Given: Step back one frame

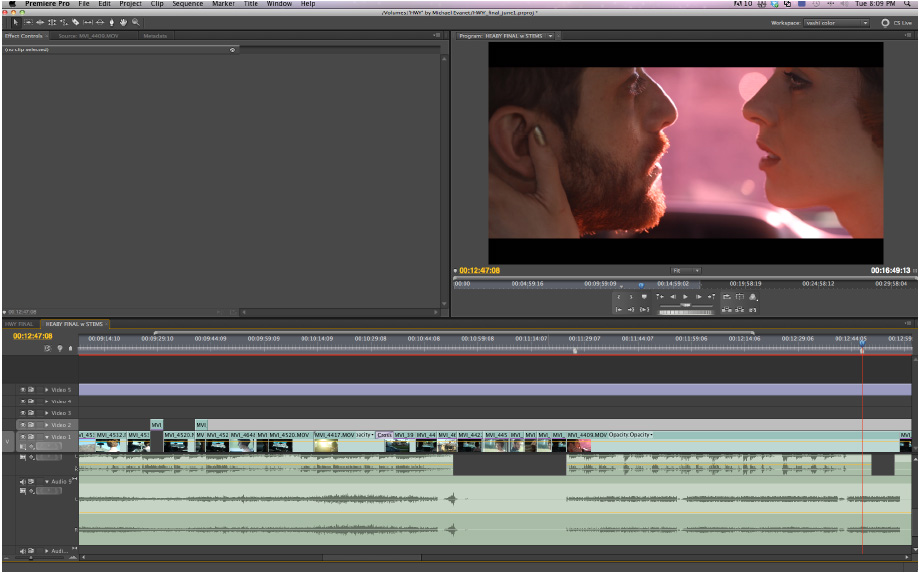Looking at the screenshot, I should coord(673,297).
